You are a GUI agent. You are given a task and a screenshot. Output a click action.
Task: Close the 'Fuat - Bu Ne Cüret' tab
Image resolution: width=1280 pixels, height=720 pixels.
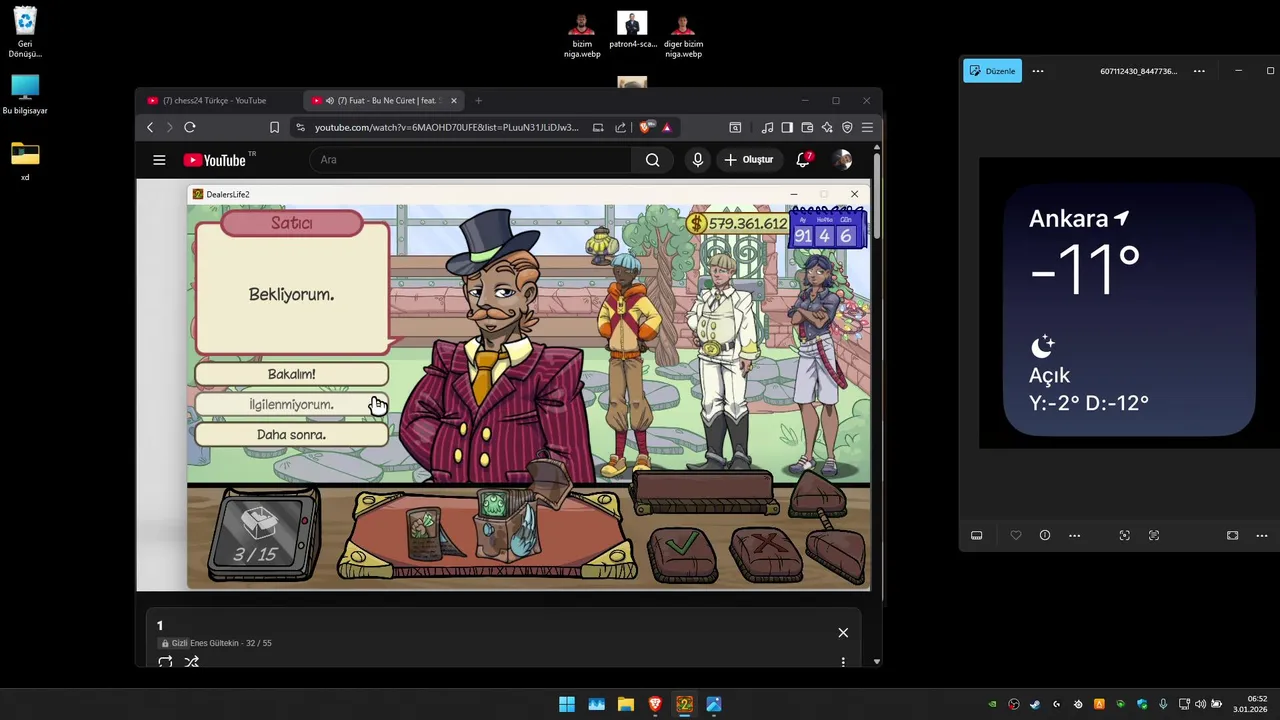(x=454, y=100)
